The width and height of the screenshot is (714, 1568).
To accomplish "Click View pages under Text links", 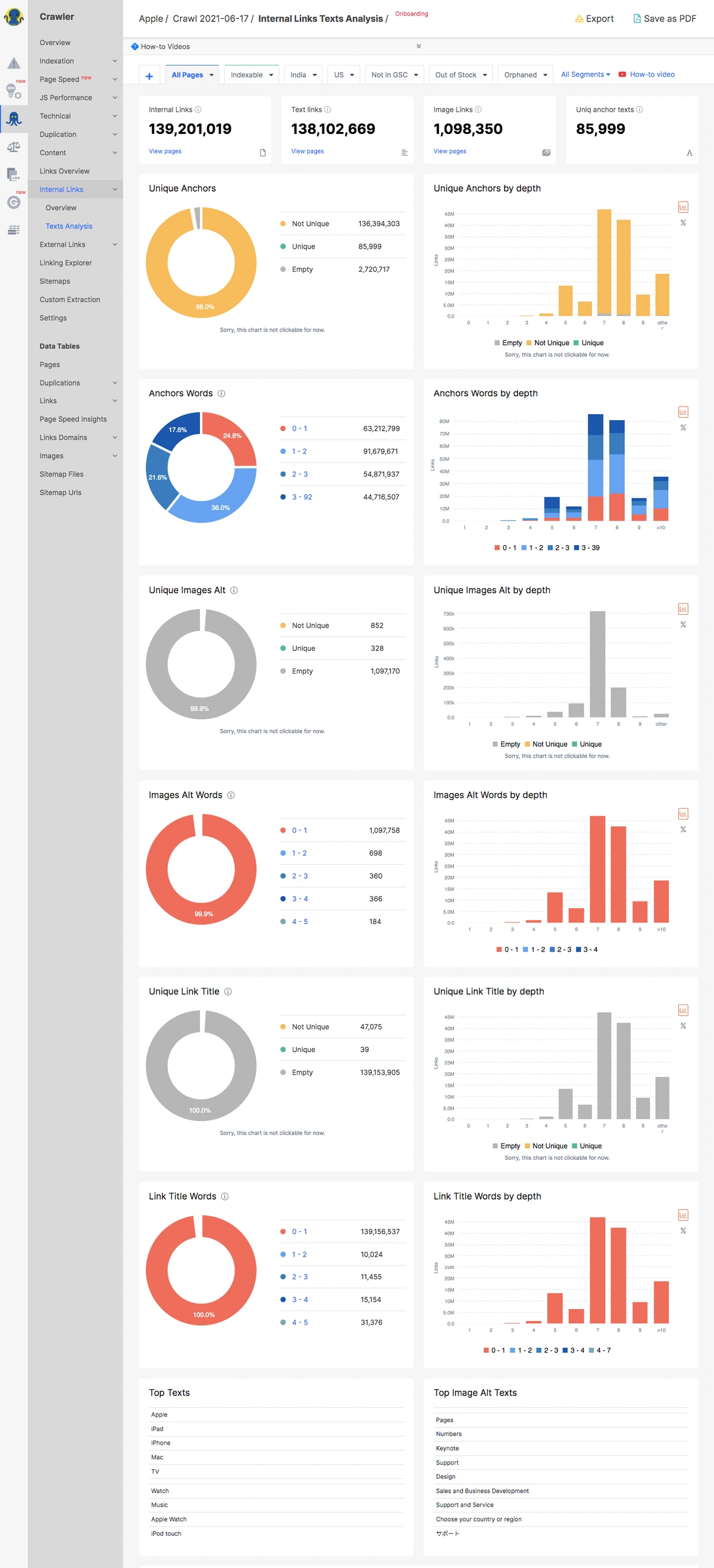I will coord(308,151).
